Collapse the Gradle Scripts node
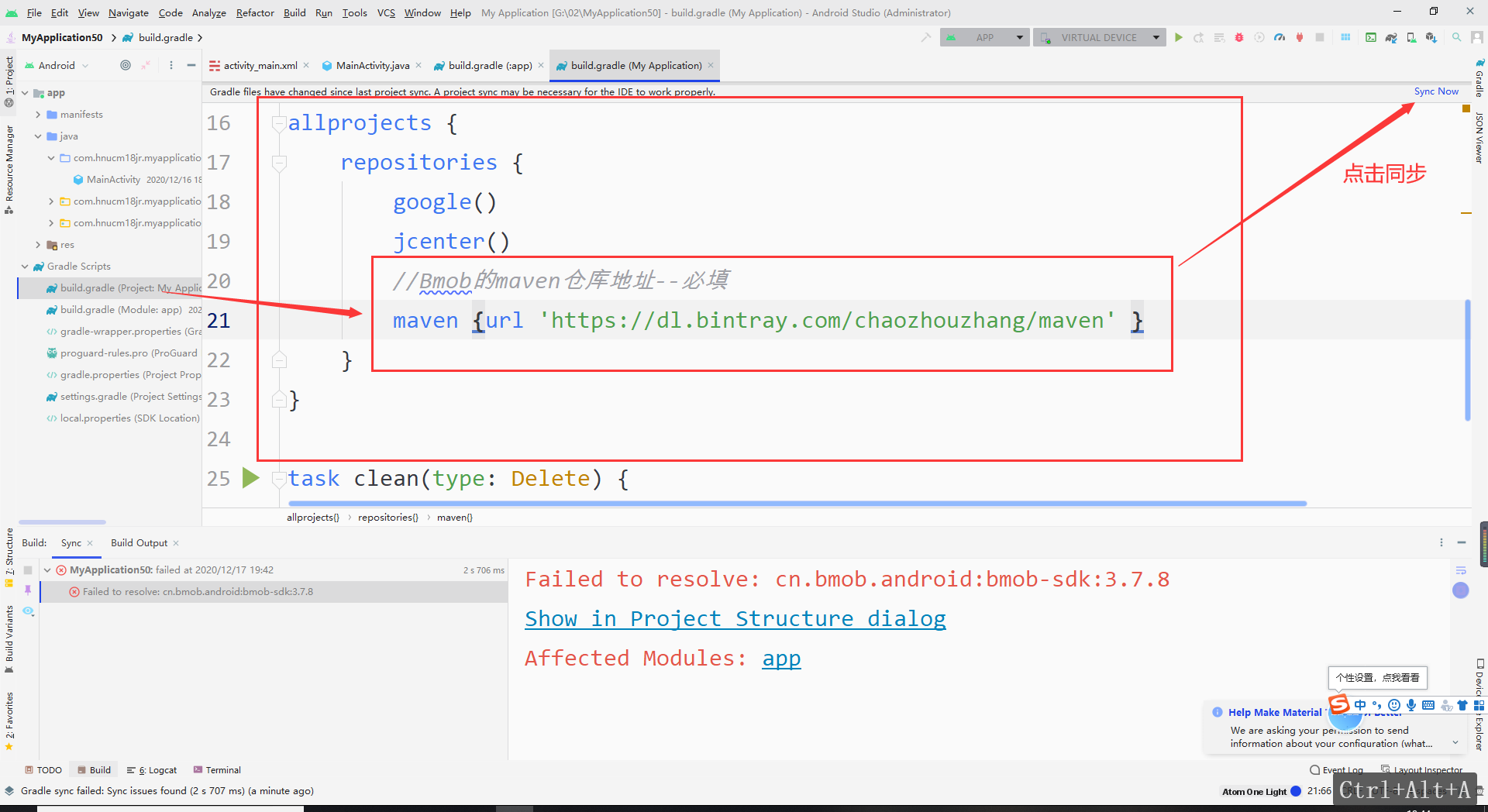This screenshot has height=812, width=1488. [x=25, y=267]
